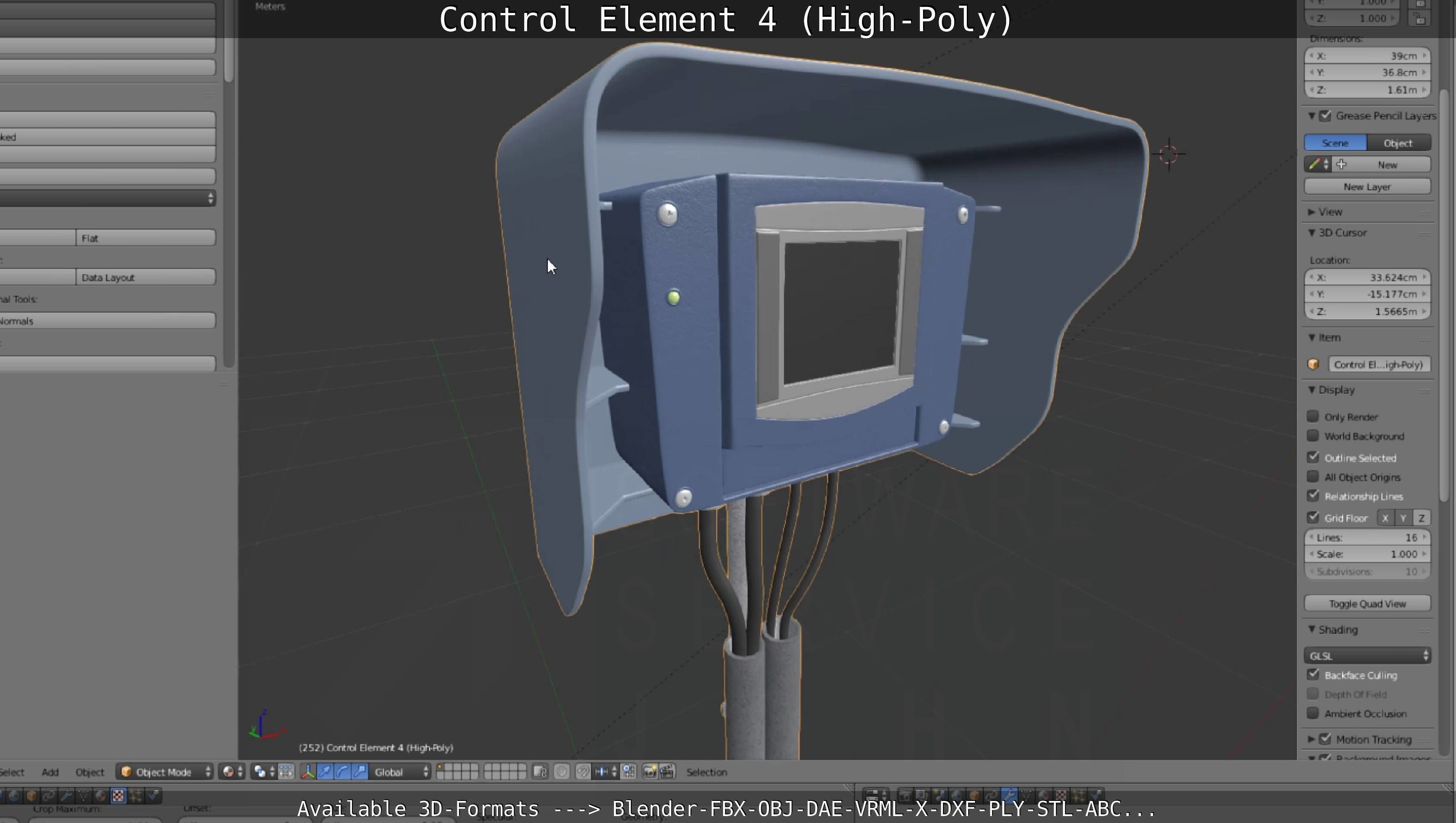Click the OpenGL render image camera icon
Image resolution: width=1456 pixels, height=823 pixels.
click(x=650, y=771)
